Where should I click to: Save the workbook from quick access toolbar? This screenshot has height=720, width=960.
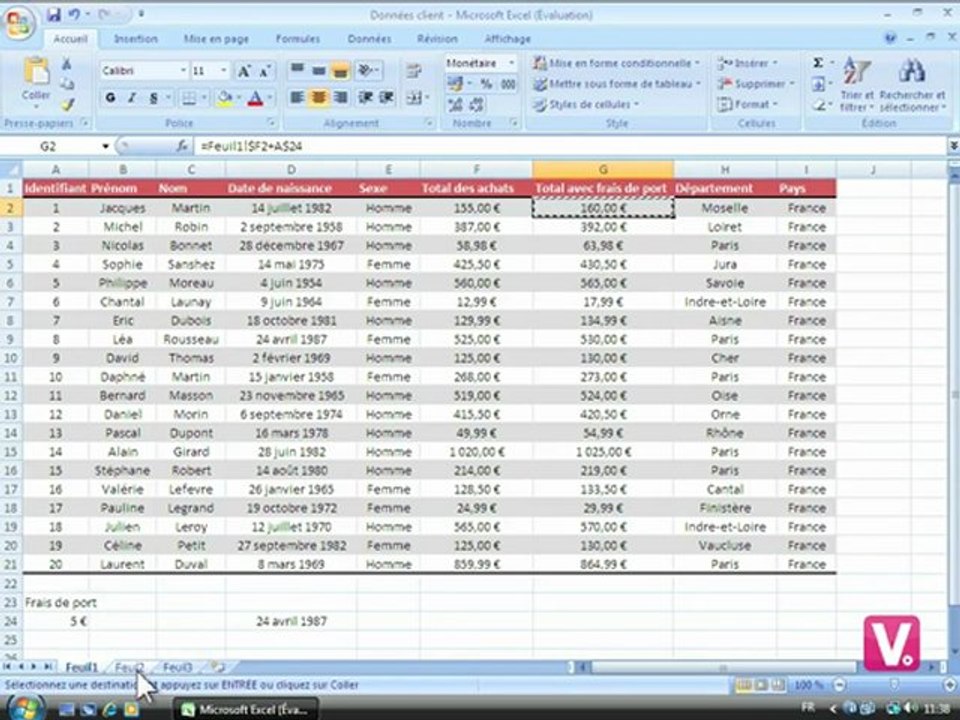53,15
